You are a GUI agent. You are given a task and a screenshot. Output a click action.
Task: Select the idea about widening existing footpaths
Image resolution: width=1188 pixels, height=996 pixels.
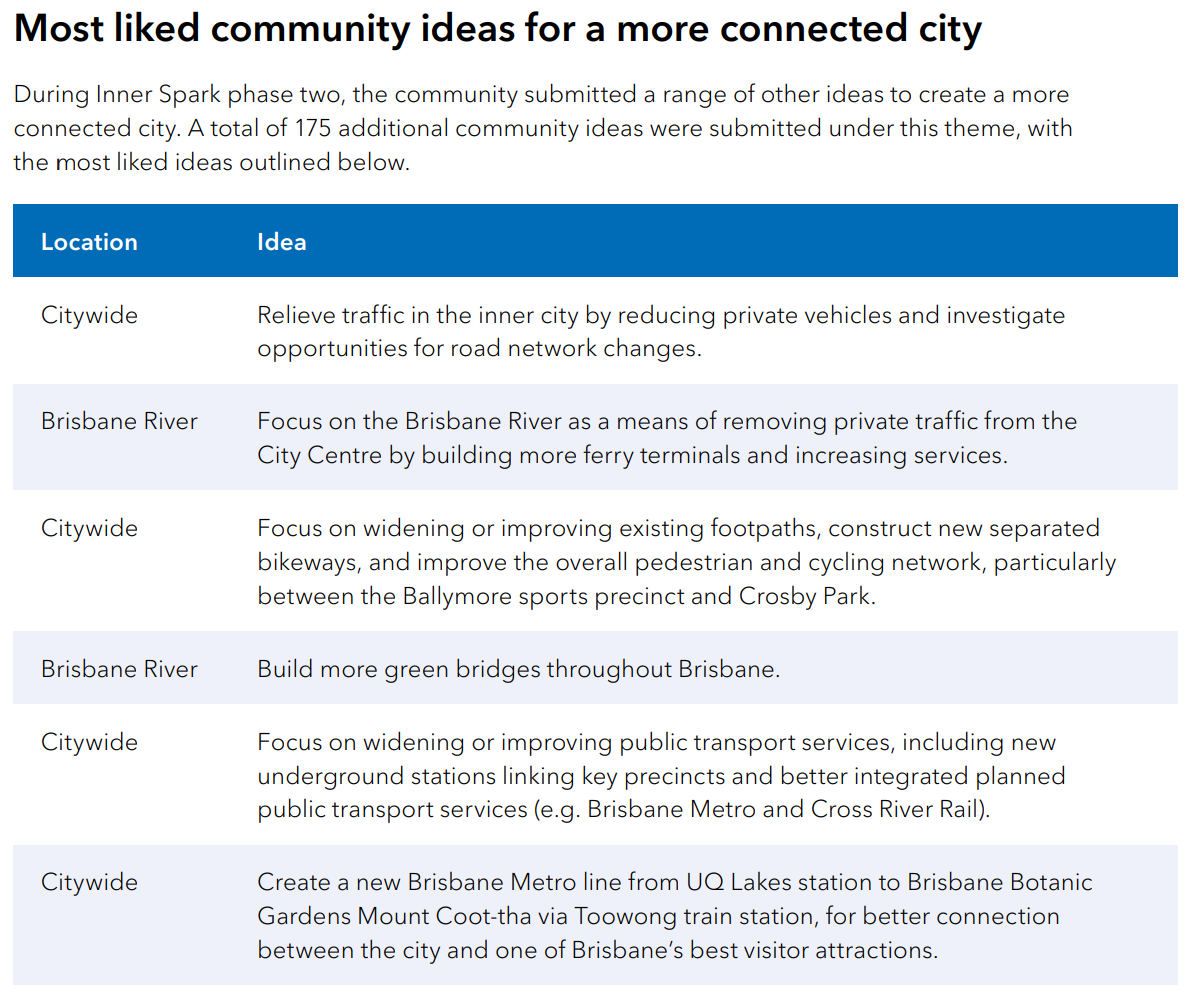click(686, 562)
